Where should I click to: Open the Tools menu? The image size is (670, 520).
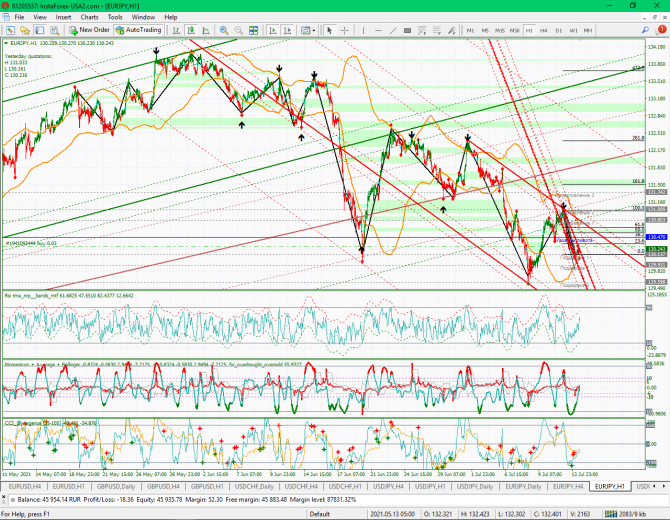click(x=115, y=17)
